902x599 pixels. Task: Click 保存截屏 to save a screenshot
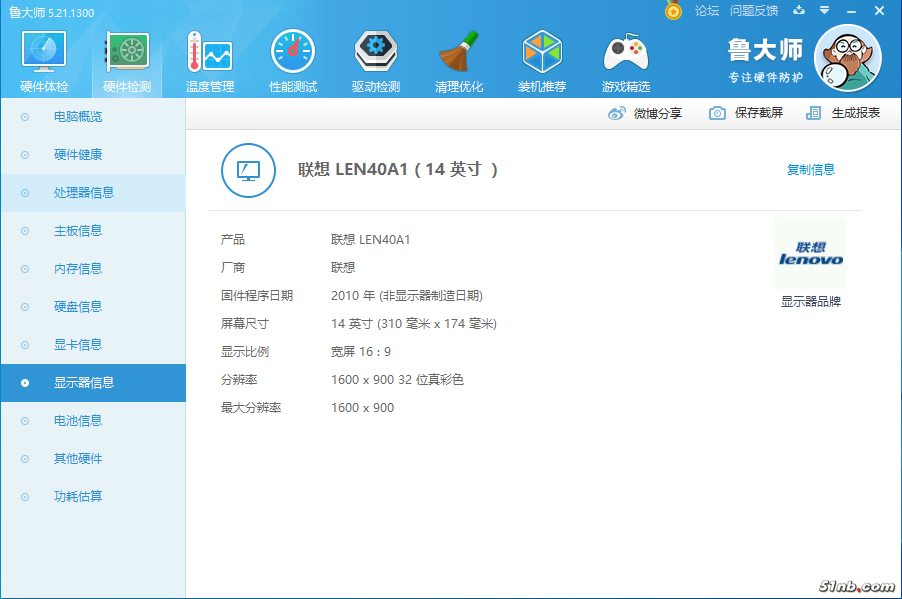(x=747, y=114)
